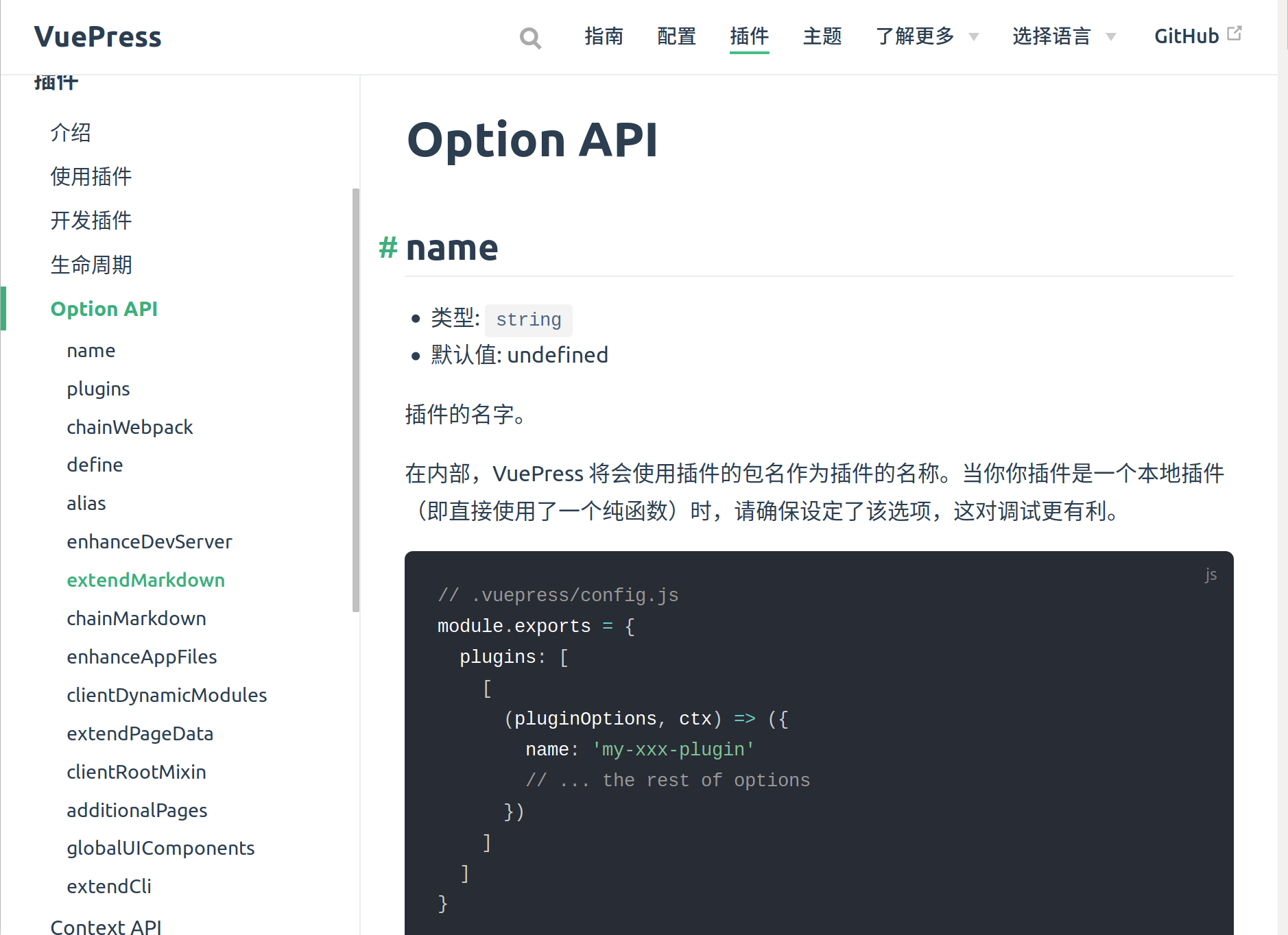The image size is (1288, 935).
Task: Click the 'my-xxx-plugin' string in code
Action: 673,749
